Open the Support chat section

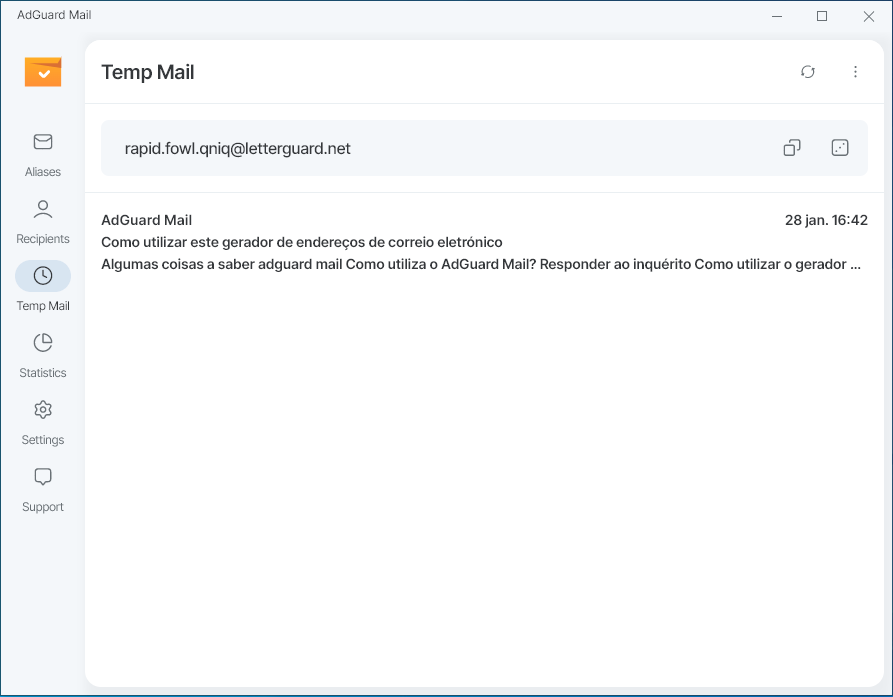(43, 489)
